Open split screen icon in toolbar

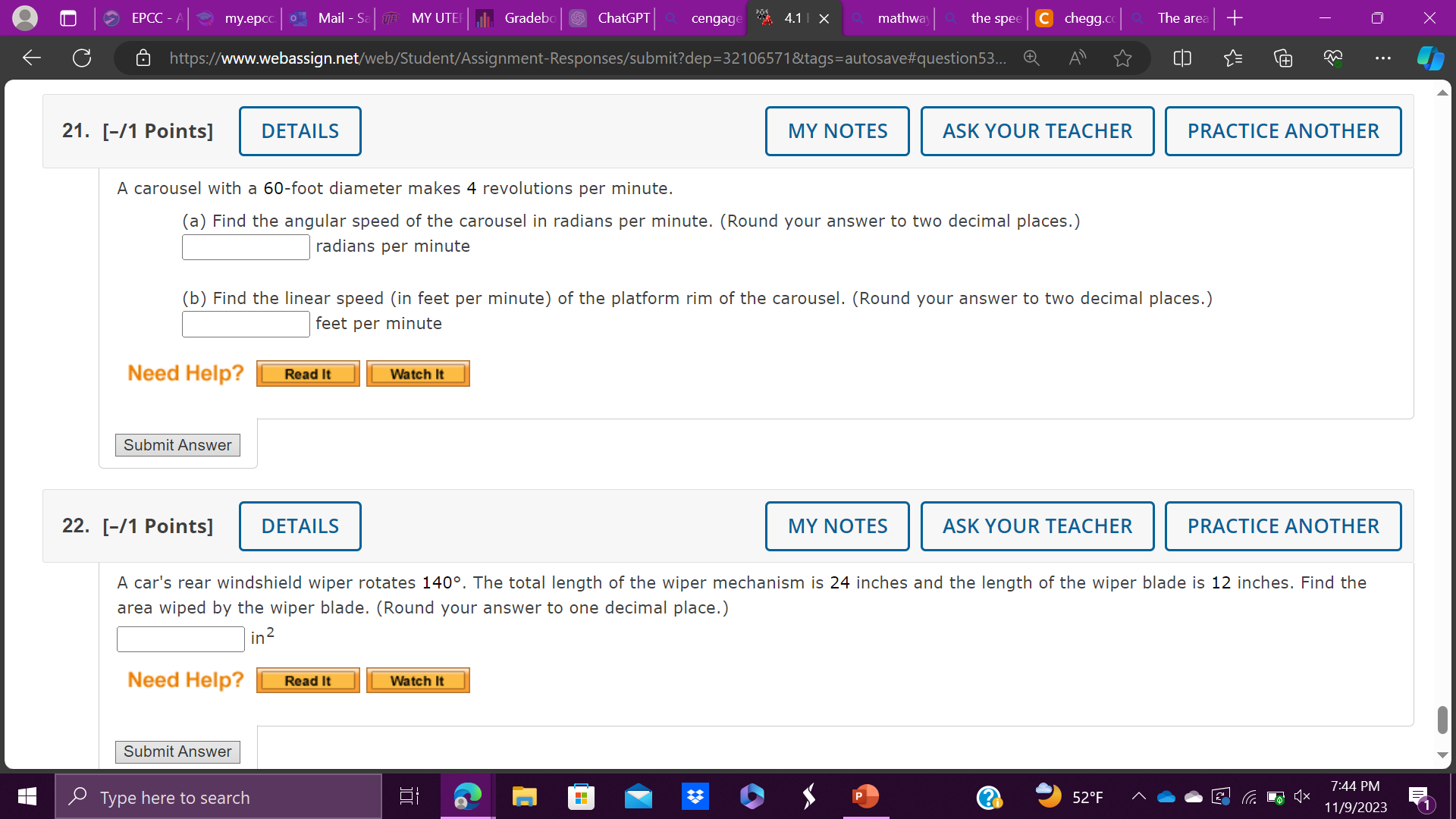click(x=1182, y=58)
